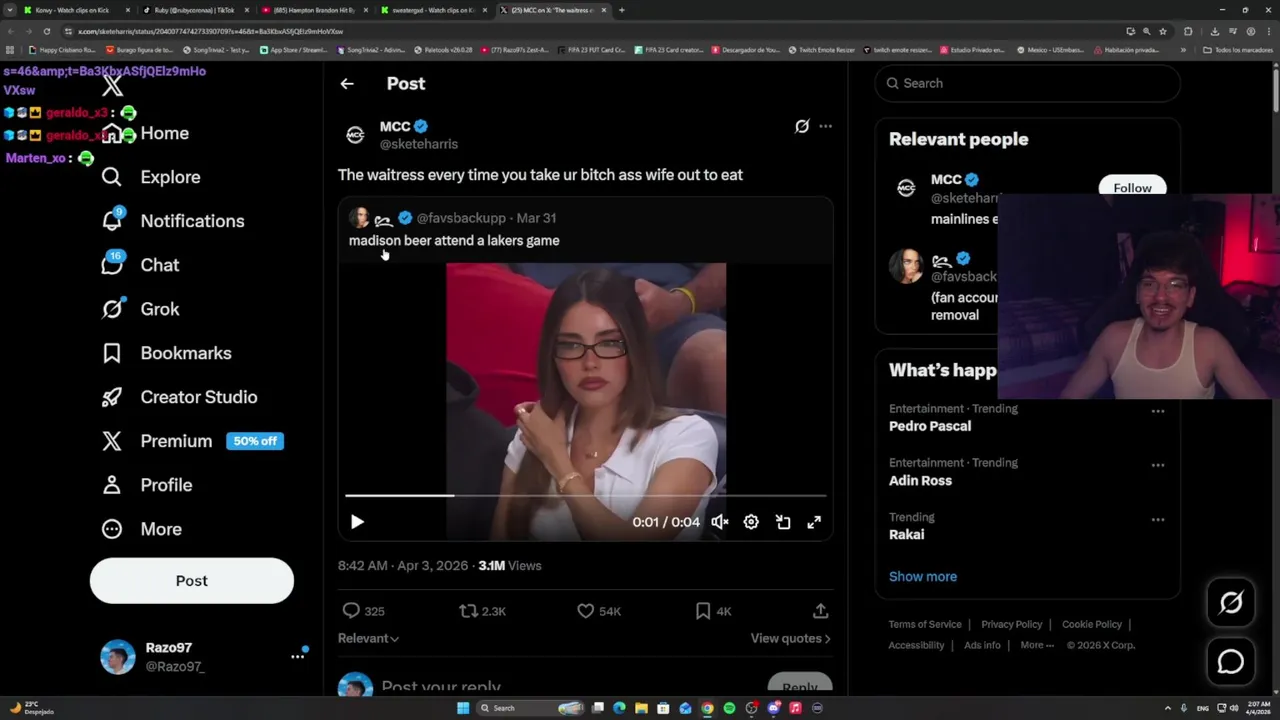Click Razo97 profile avatar
The width and height of the screenshot is (1280, 720).
(x=118, y=657)
